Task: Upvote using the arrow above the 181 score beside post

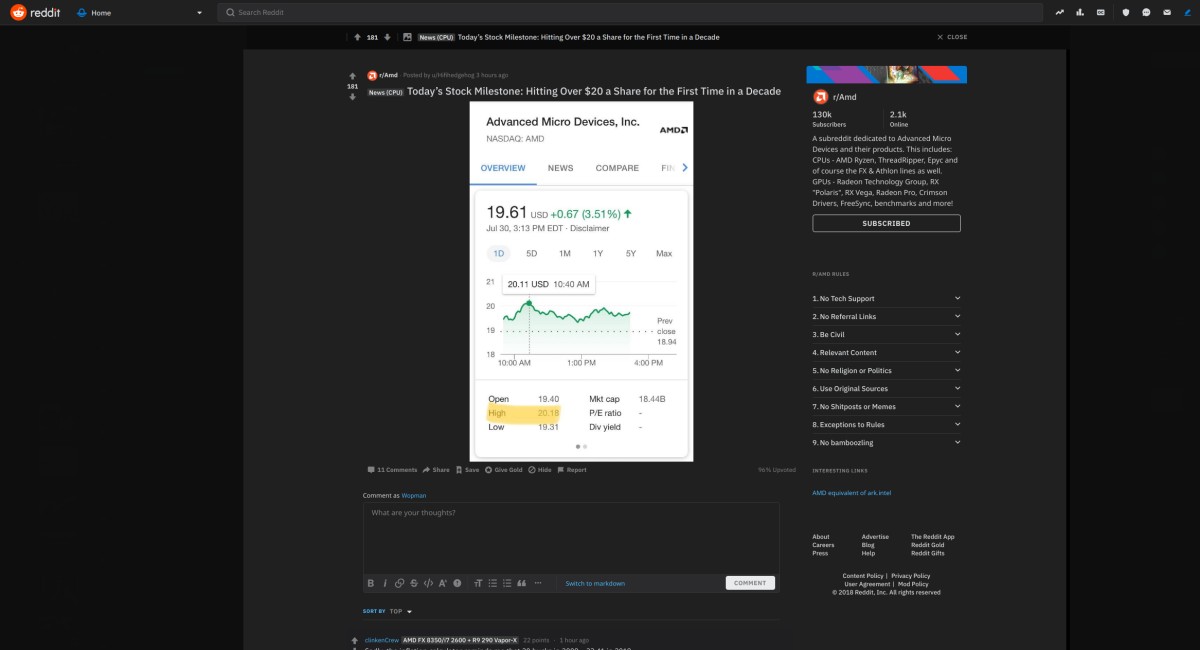Action: click(x=352, y=76)
